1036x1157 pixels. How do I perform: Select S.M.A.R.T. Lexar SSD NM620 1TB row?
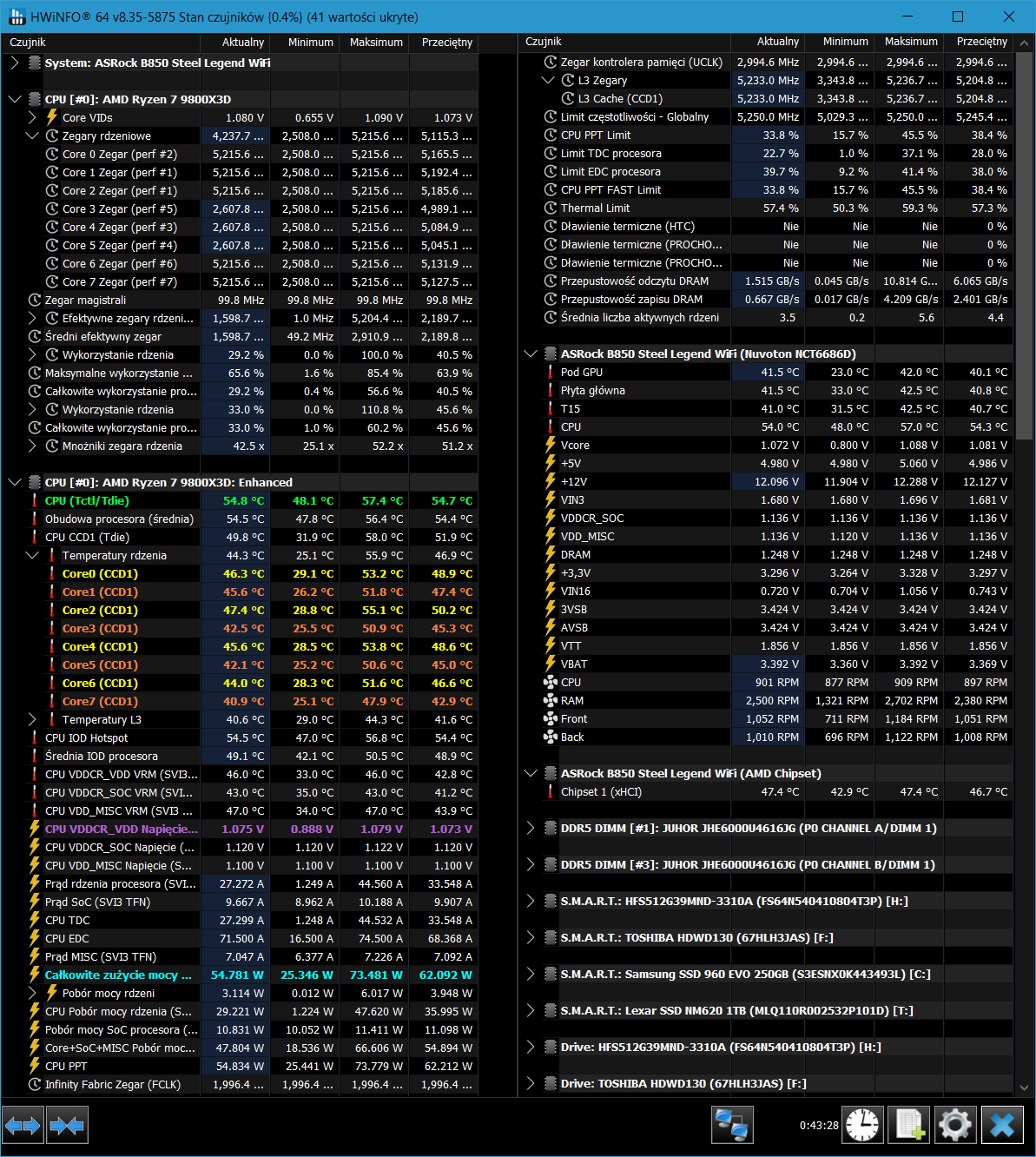766,1010
